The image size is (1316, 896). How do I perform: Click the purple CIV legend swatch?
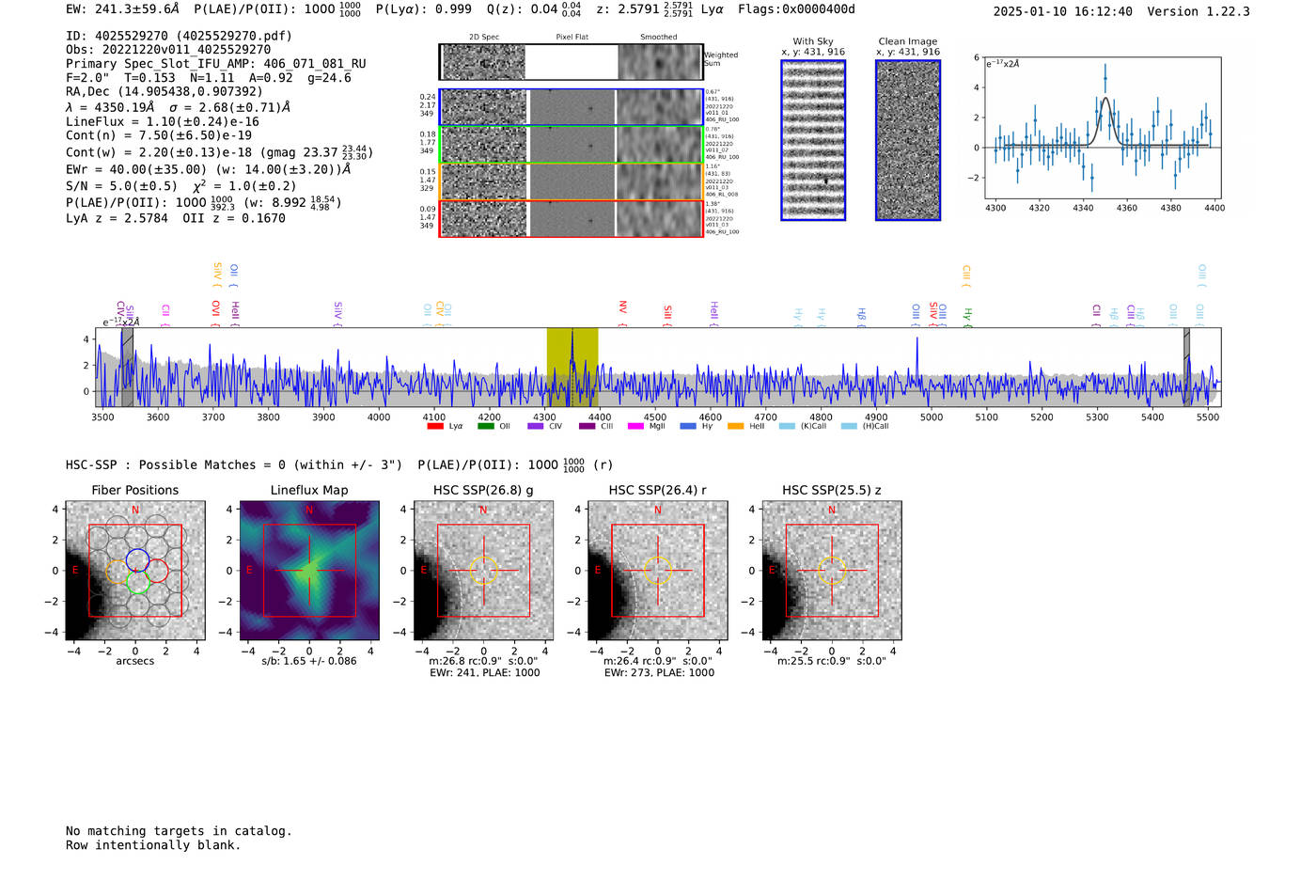click(536, 426)
